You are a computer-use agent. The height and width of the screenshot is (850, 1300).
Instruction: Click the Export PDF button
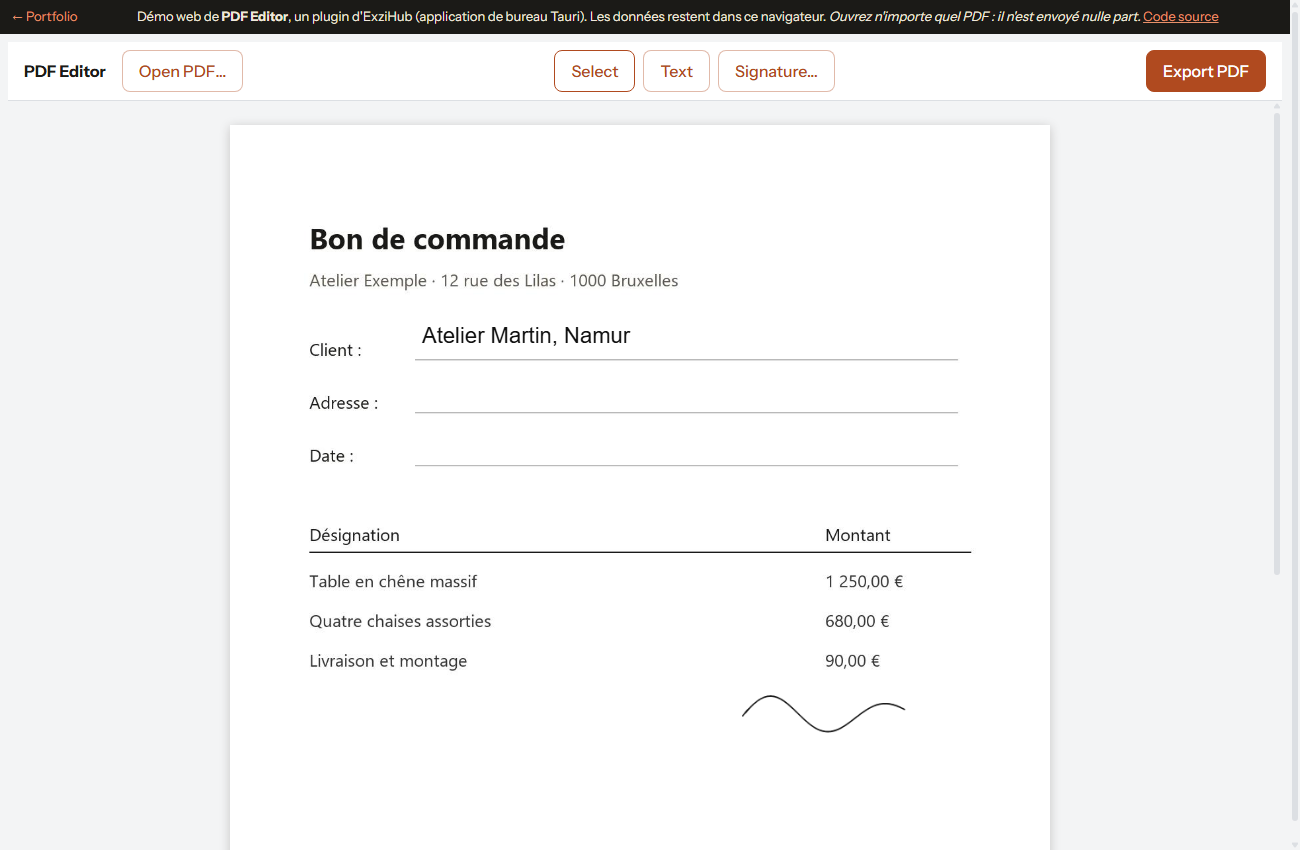(1205, 71)
